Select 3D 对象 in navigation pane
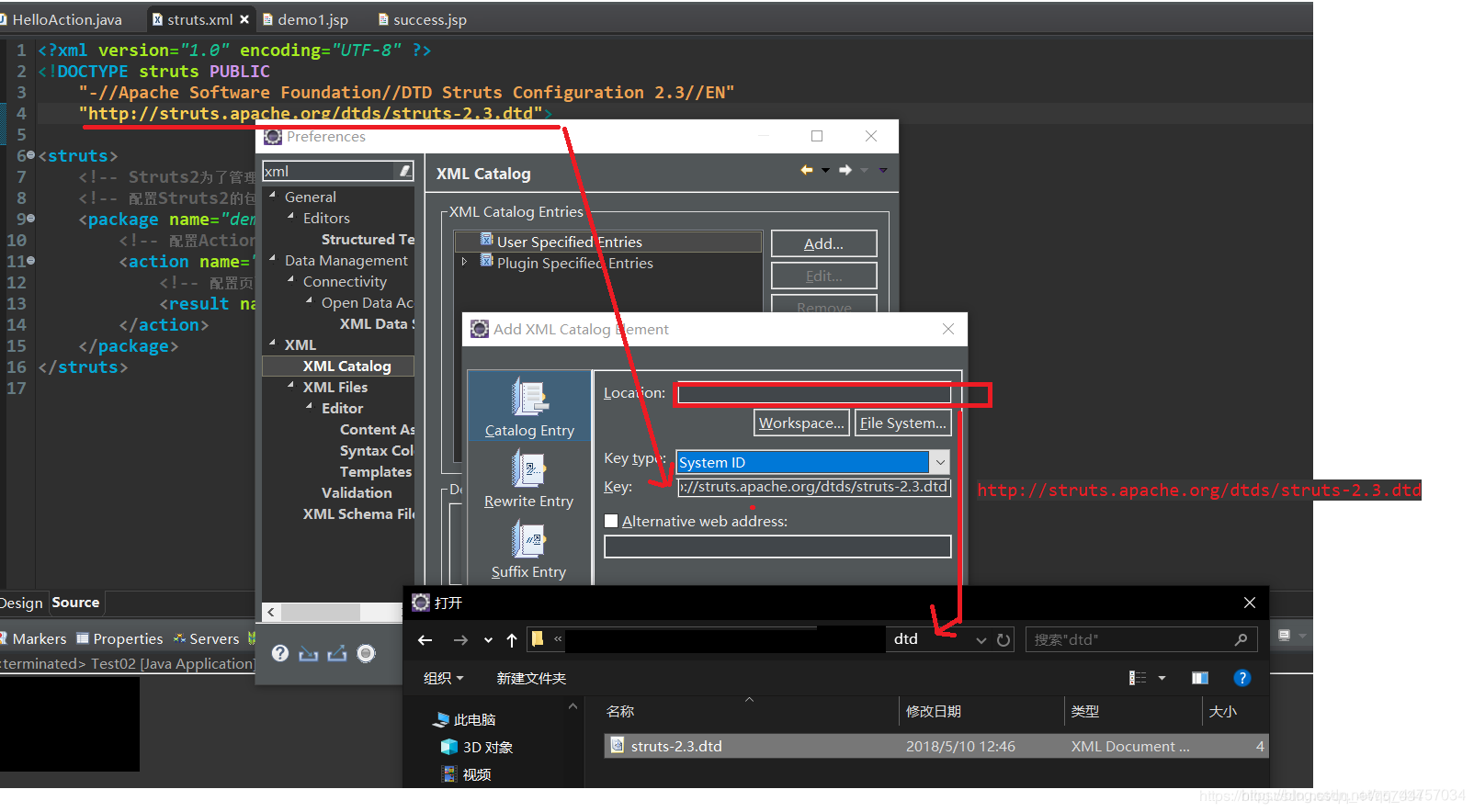 (x=477, y=748)
